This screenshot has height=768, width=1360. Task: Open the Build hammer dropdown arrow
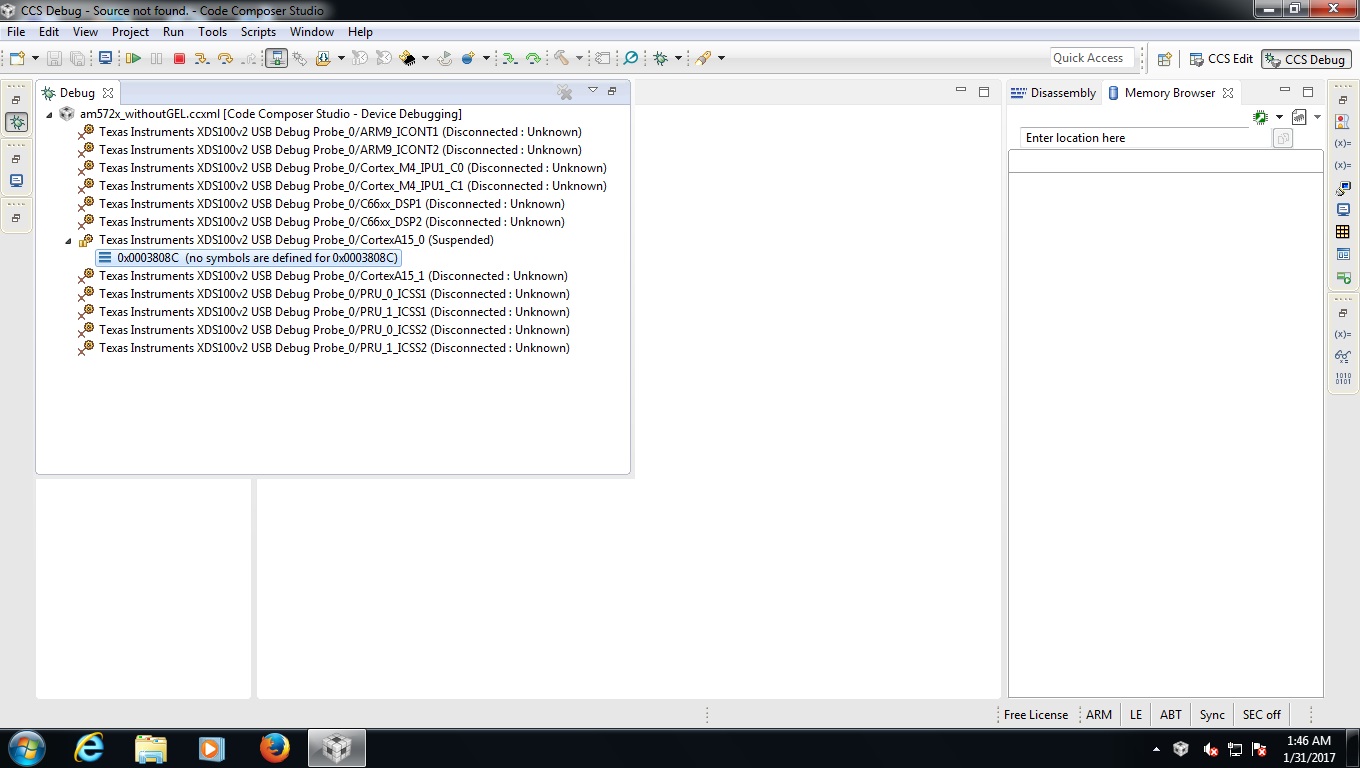(579, 58)
